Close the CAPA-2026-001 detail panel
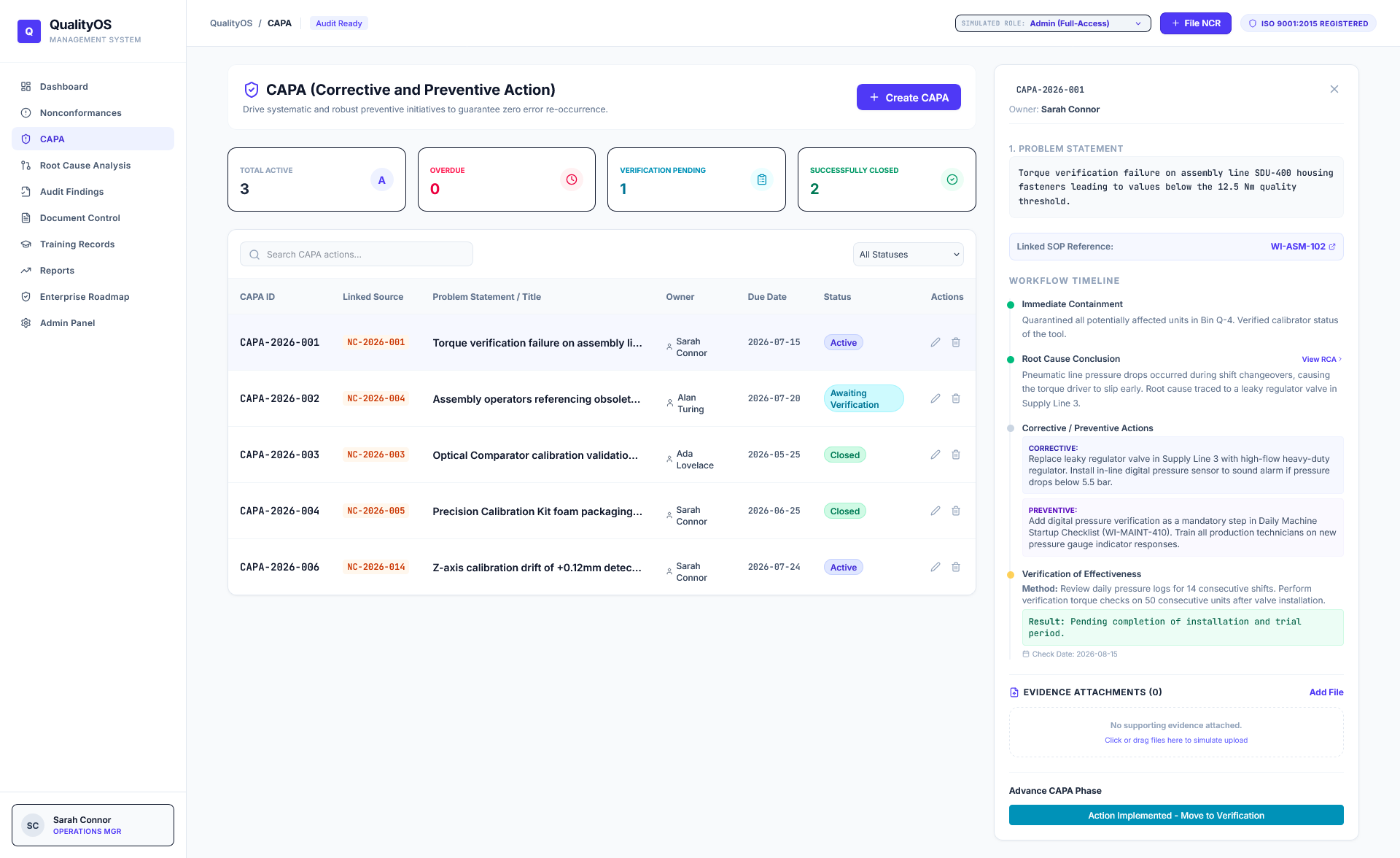Image resolution: width=1400 pixels, height=858 pixels. click(x=1334, y=89)
